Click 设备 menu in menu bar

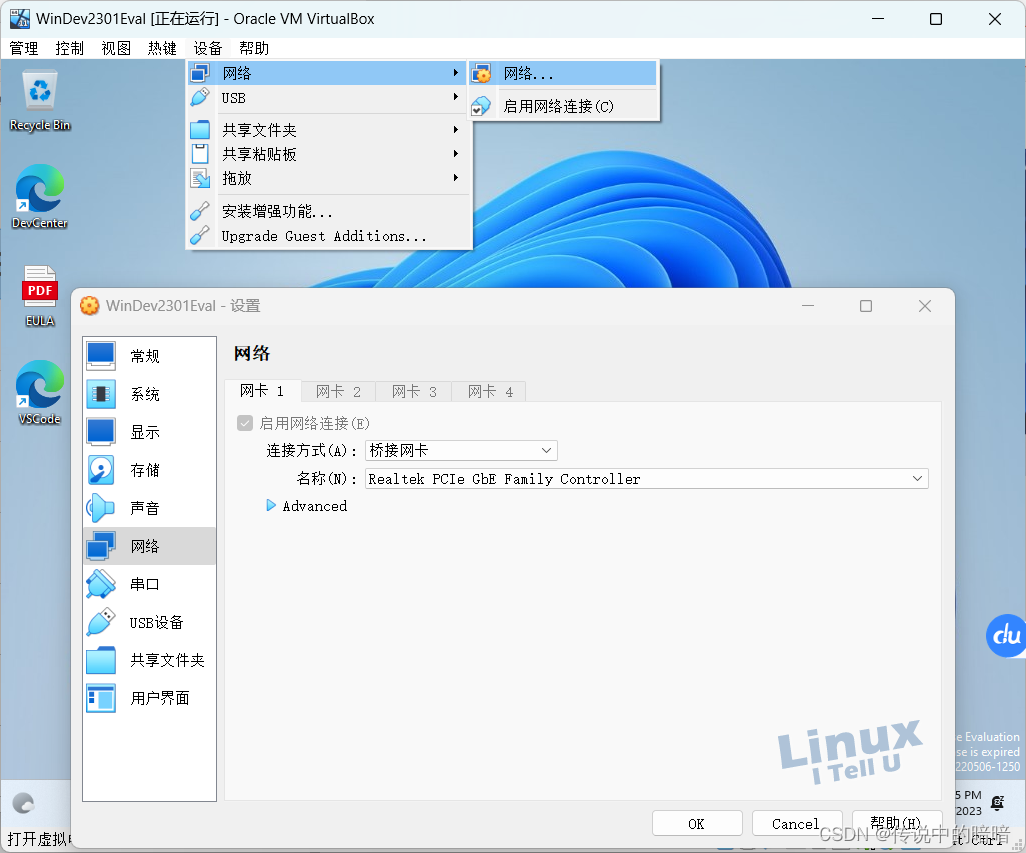(x=208, y=48)
